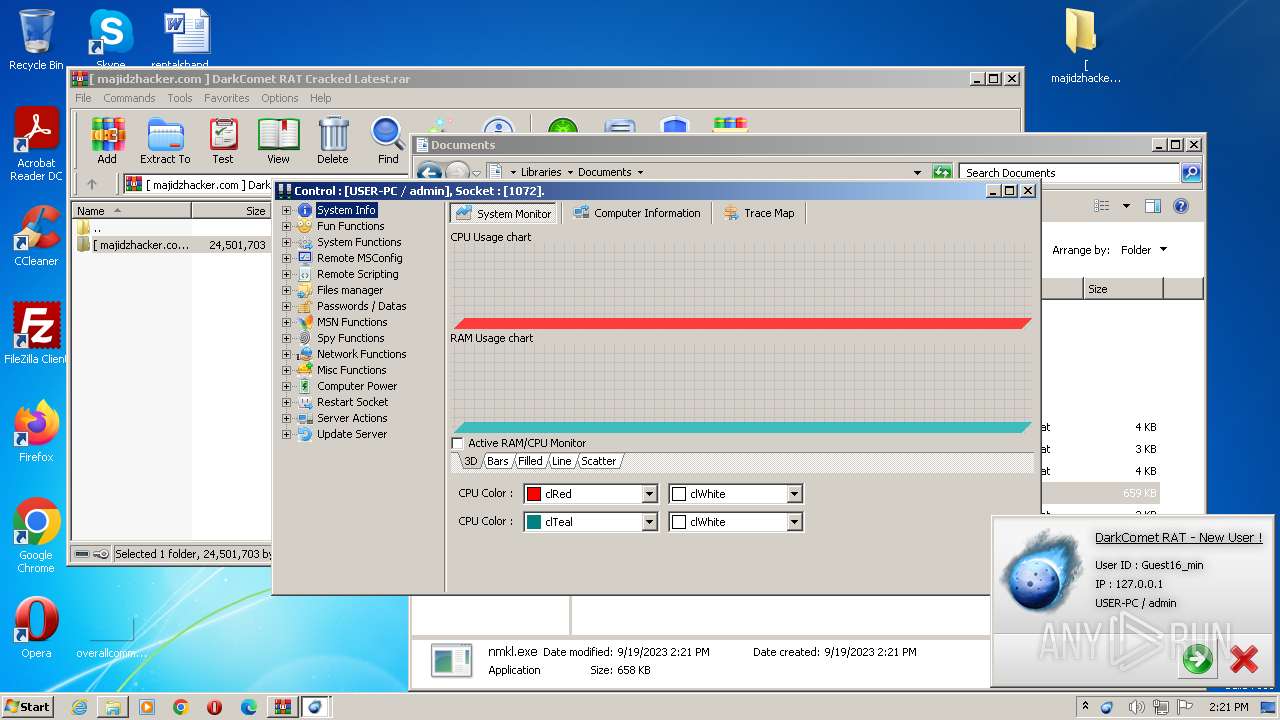Switch to System Monitor tab
Viewport: 1280px width, 720px height.
point(504,213)
